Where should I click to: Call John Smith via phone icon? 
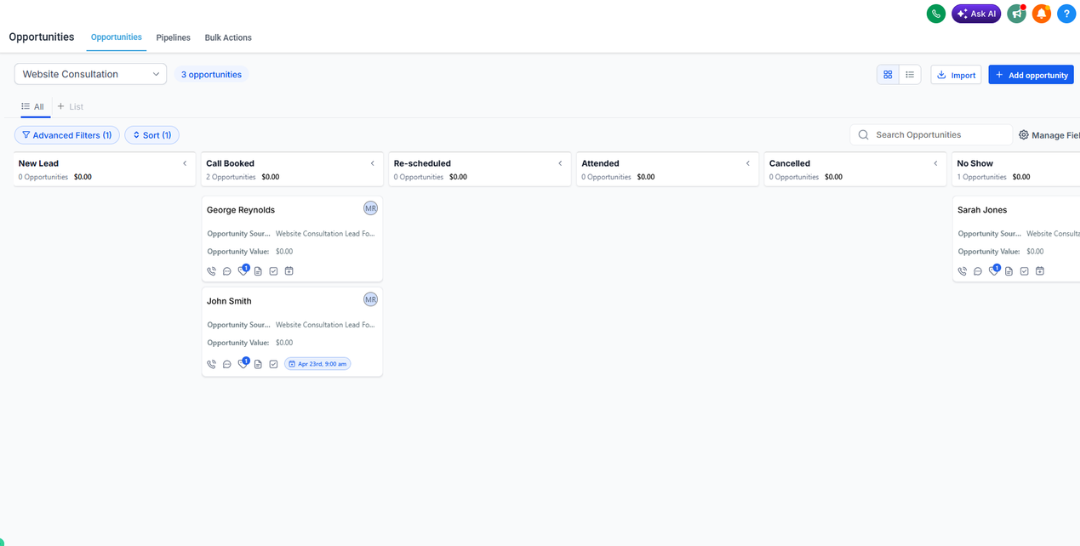pos(211,364)
